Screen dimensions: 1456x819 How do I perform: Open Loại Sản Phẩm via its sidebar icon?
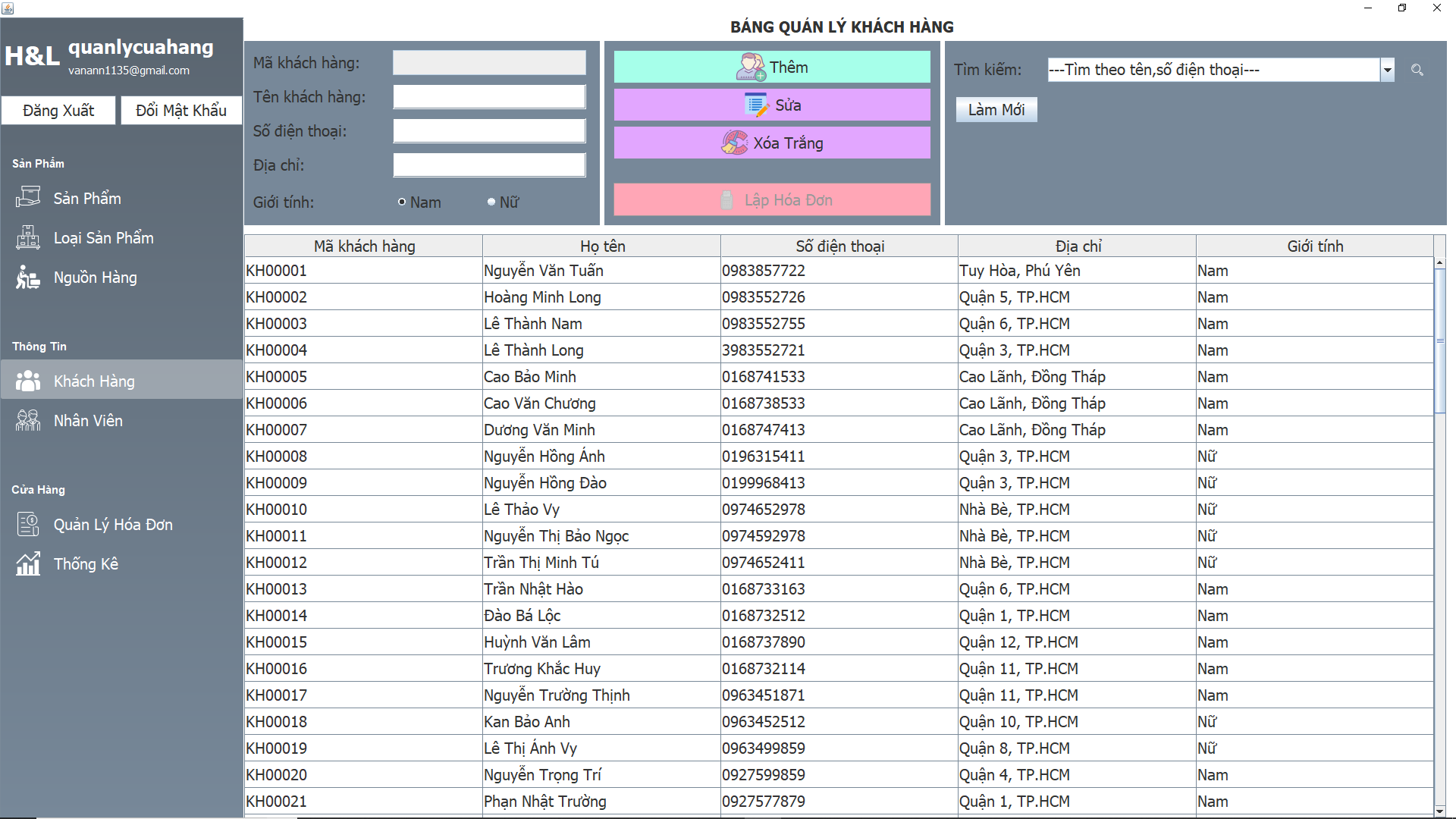(28, 237)
